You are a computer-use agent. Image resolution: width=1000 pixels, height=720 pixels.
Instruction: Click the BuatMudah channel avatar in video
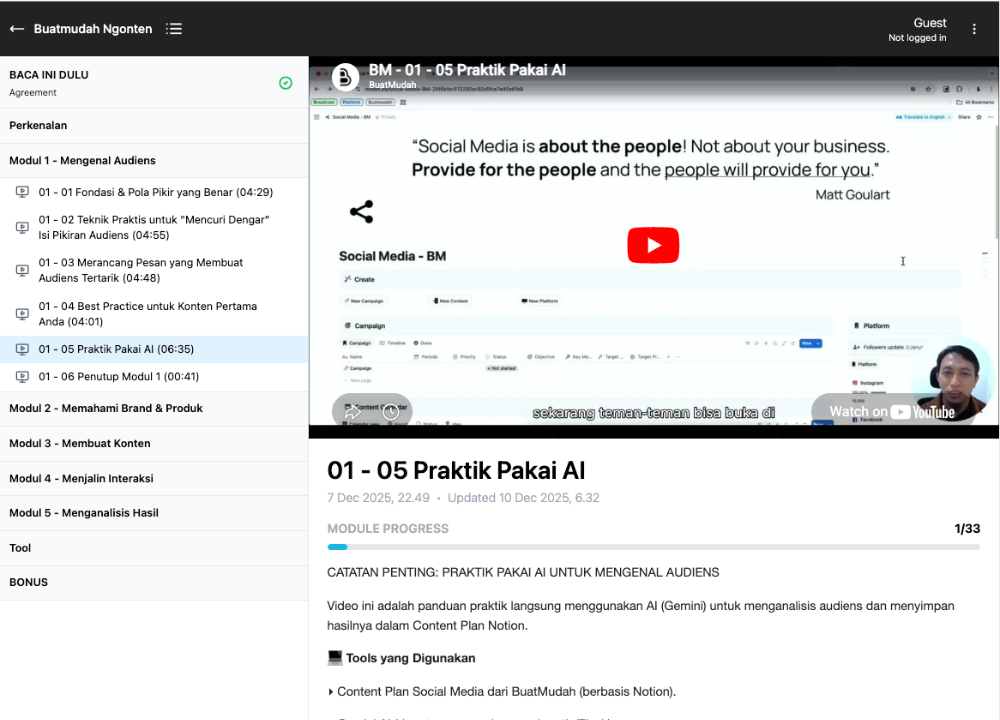[345, 77]
